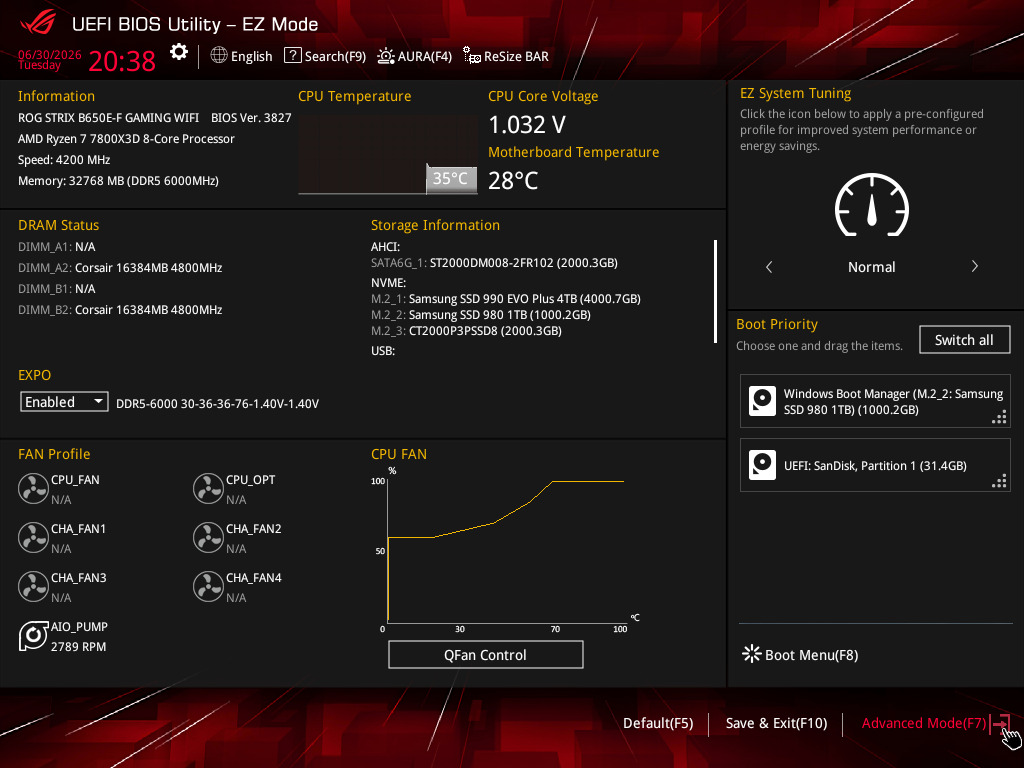Screen dimensions: 1024x768
Task: Click the date 06/30/2026
Action: (x=50, y=54)
